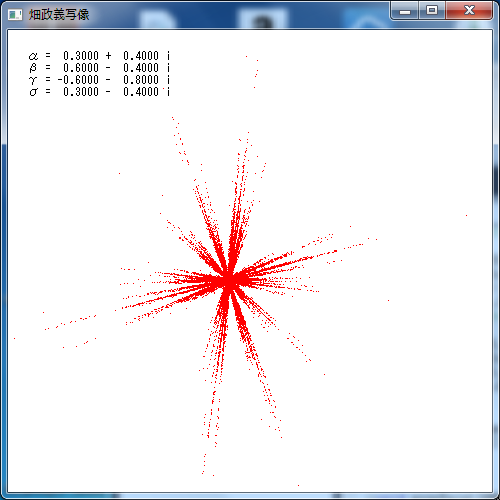Click the application icon in title bar

[15, 15]
